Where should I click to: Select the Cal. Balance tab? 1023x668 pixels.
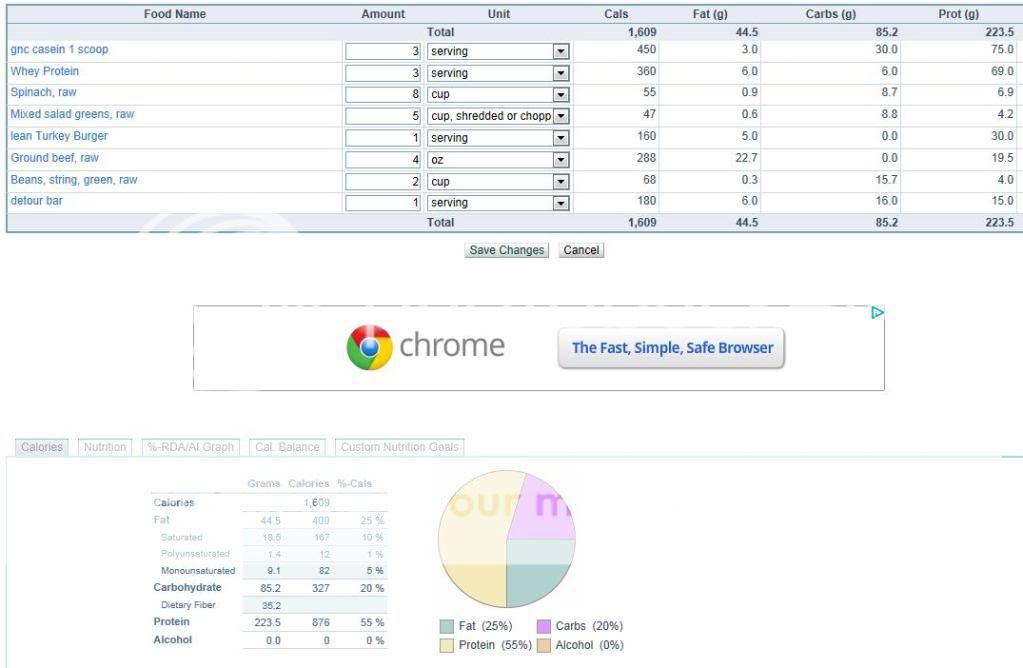click(287, 447)
